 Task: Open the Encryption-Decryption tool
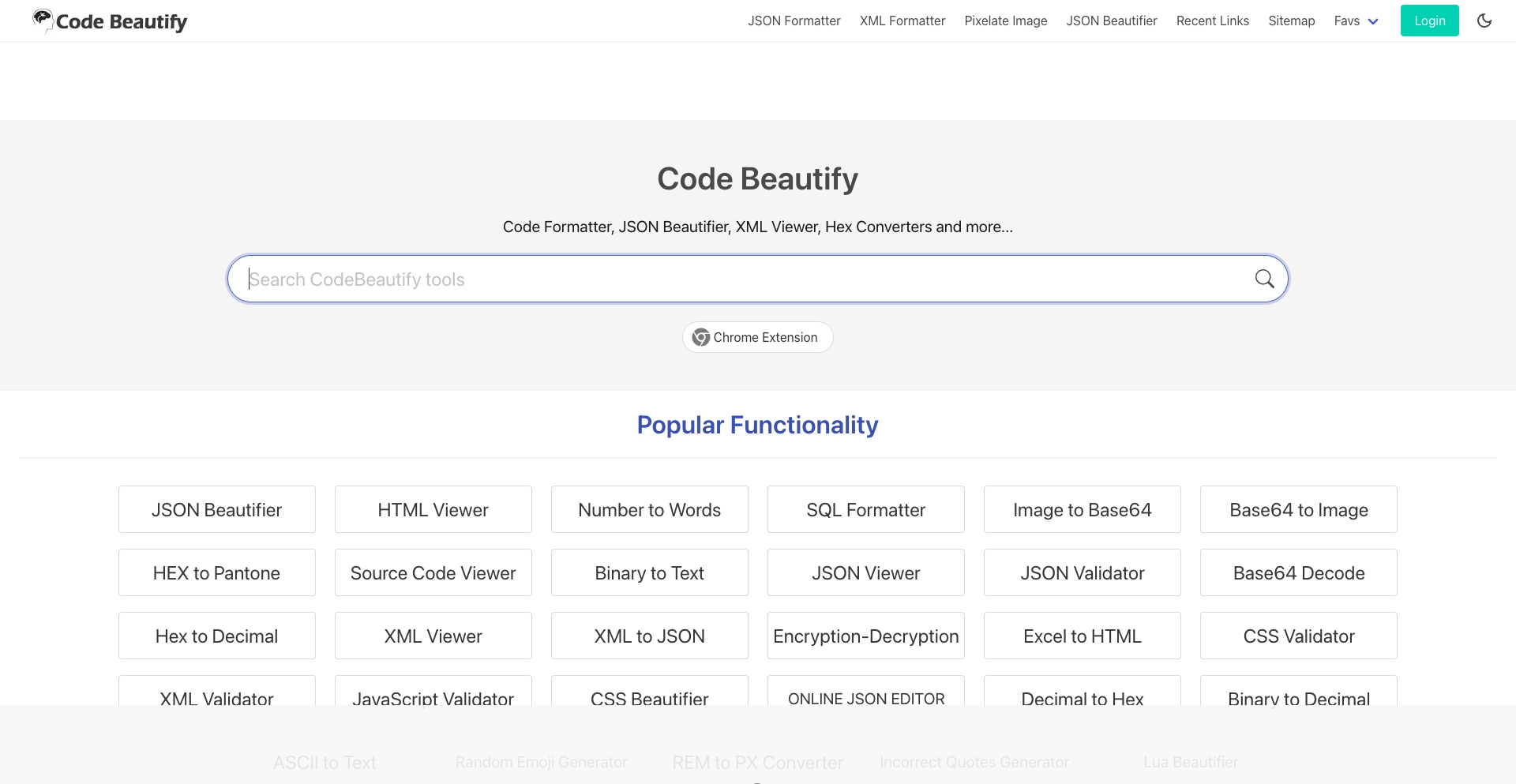[x=865, y=636]
